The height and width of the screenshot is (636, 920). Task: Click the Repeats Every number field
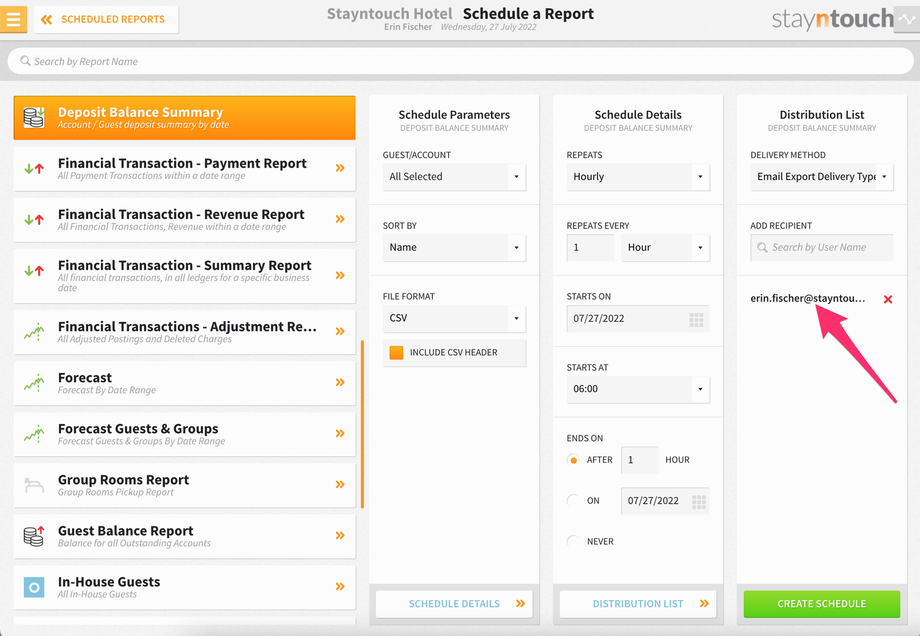coord(590,248)
